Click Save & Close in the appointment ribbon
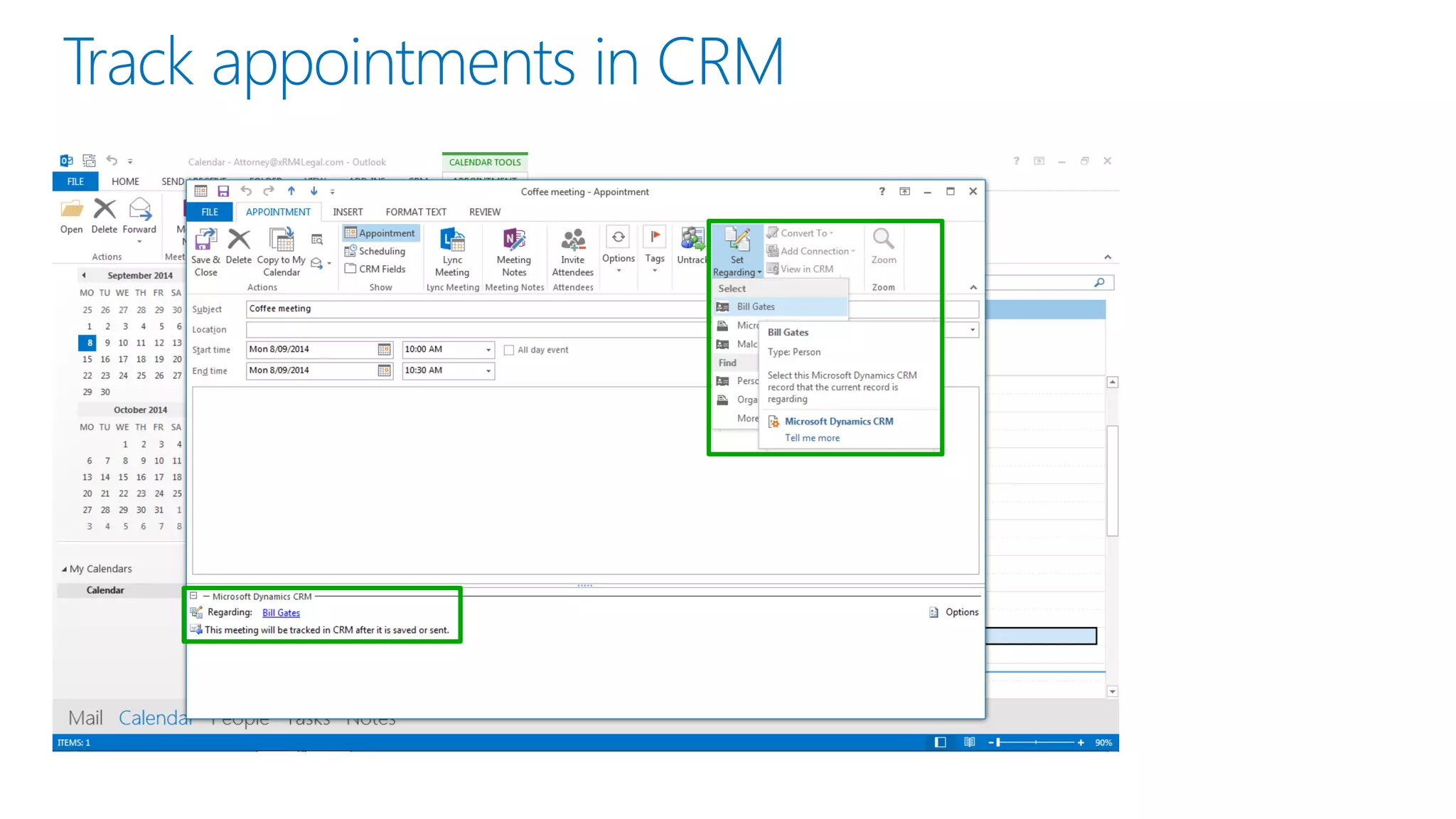1456x819 pixels. click(205, 252)
